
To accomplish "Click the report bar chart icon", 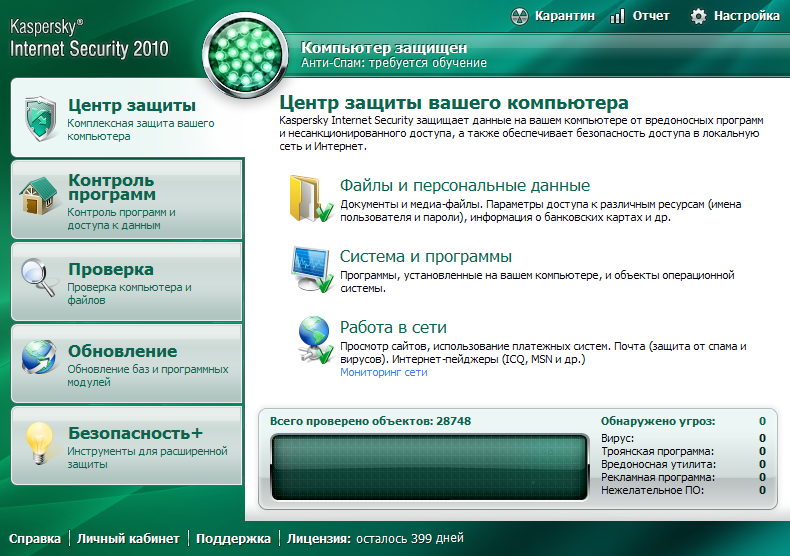I will coord(617,16).
